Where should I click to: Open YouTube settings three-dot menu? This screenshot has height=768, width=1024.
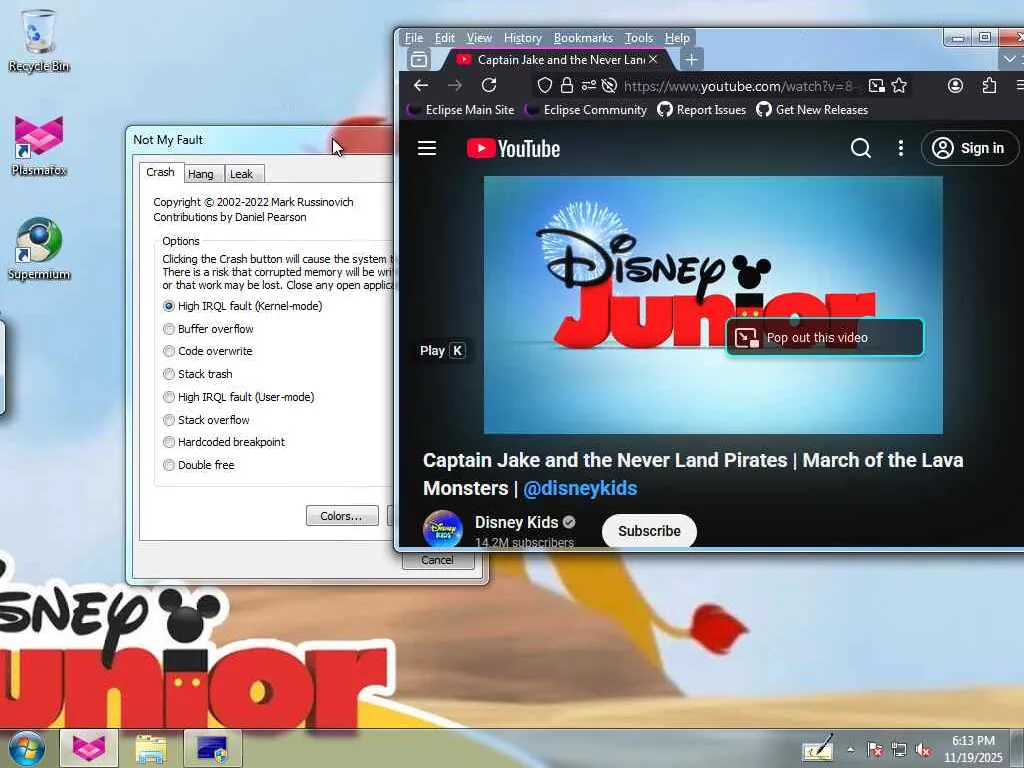pos(901,148)
